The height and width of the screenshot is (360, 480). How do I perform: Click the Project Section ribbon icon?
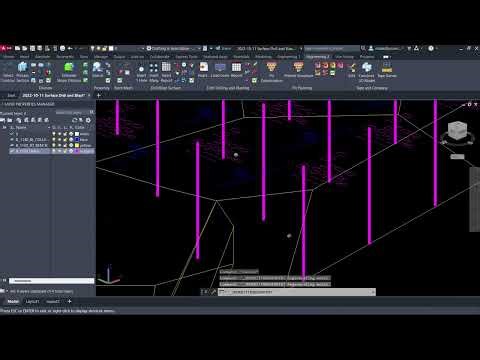click(22, 67)
